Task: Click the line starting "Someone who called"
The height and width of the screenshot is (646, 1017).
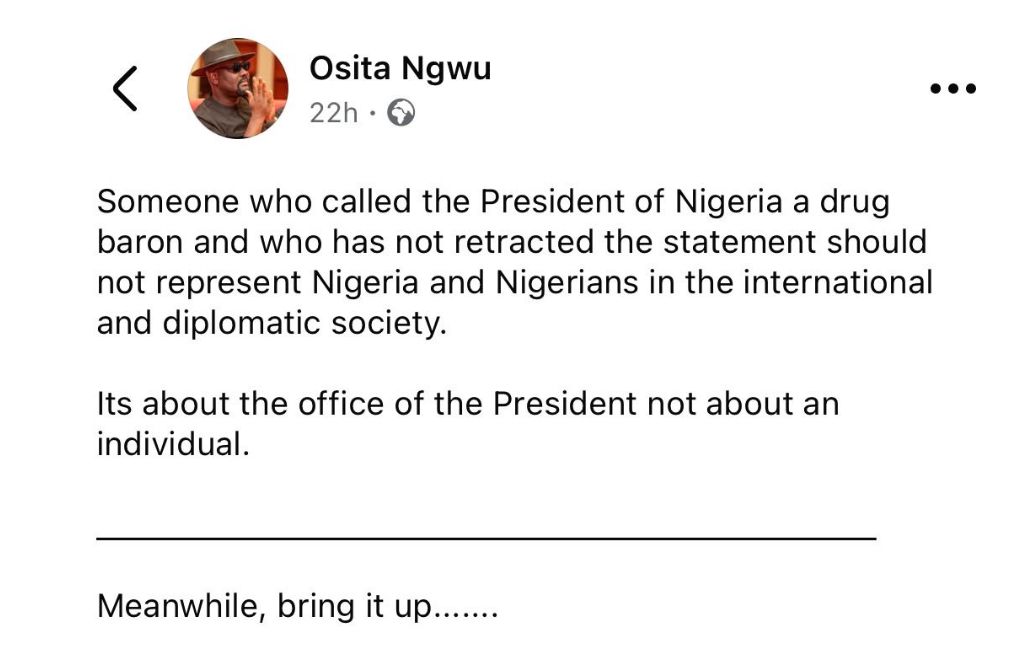Action: pos(492,202)
